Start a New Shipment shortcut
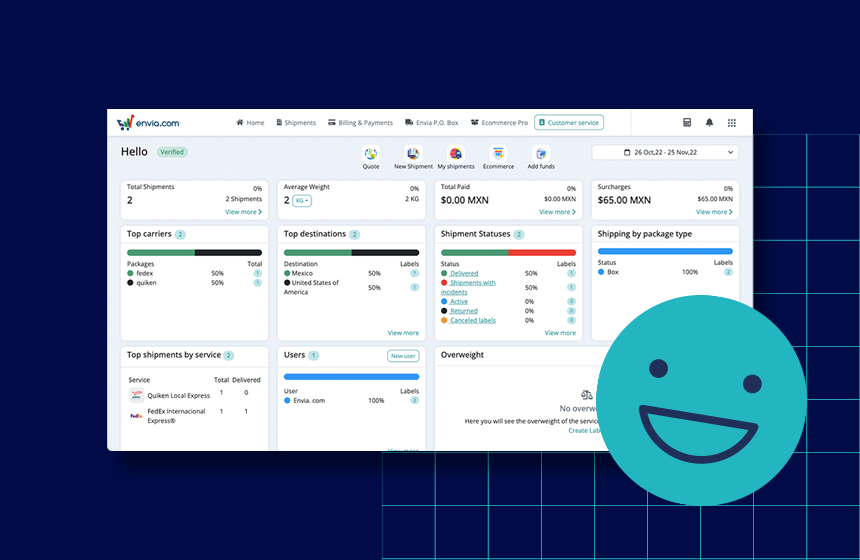Image resolution: width=860 pixels, height=560 pixels. (x=413, y=154)
